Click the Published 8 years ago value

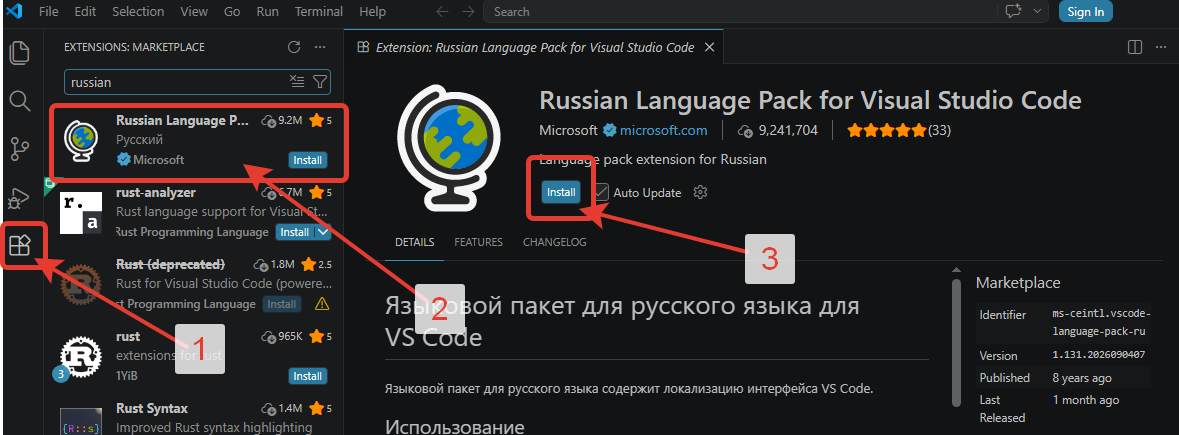click(1083, 378)
